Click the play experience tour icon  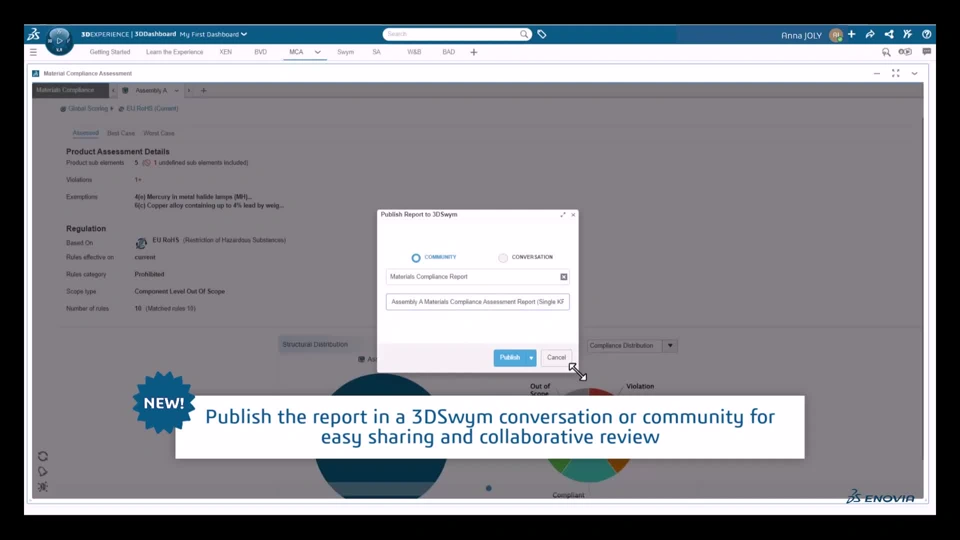pos(905,52)
